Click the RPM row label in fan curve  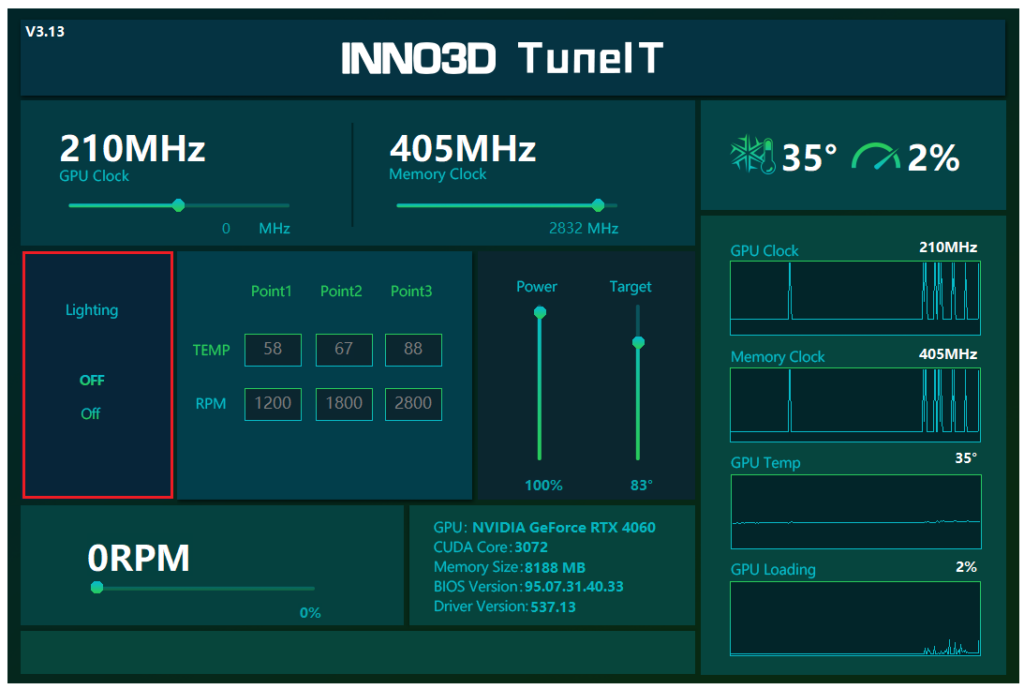pos(211,404)
